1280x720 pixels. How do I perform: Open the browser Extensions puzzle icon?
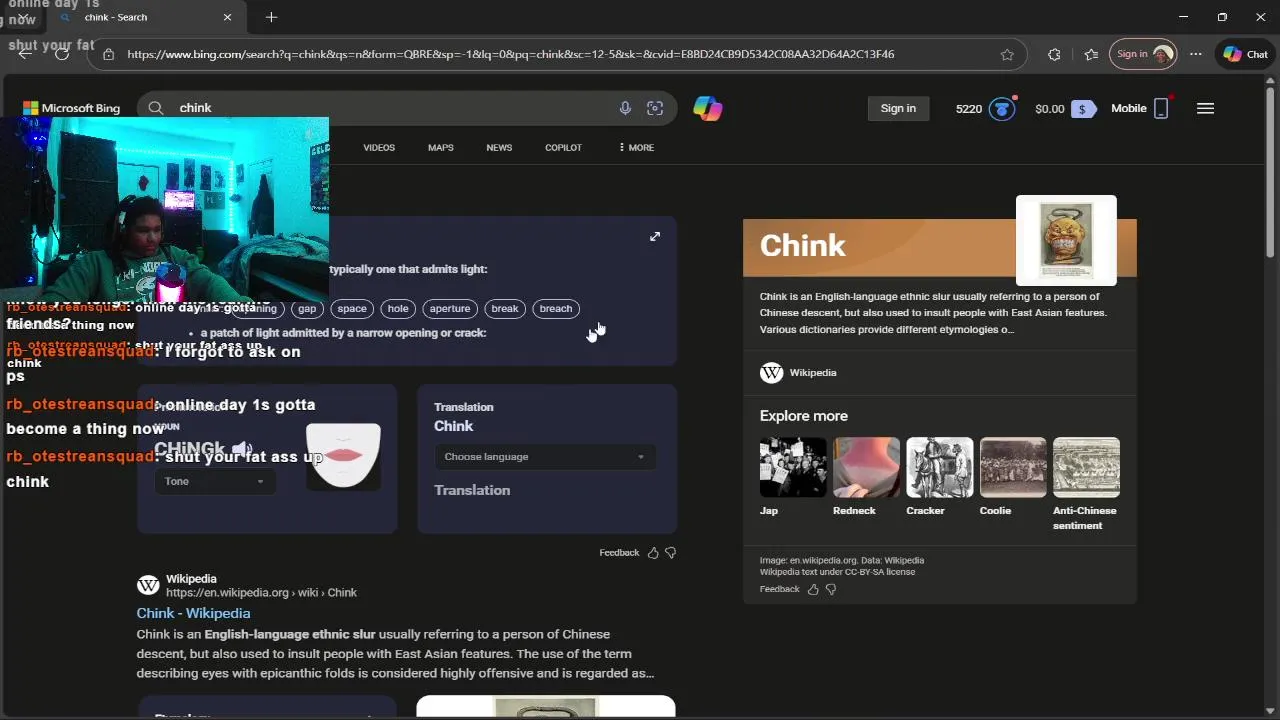click(1054, 54)
